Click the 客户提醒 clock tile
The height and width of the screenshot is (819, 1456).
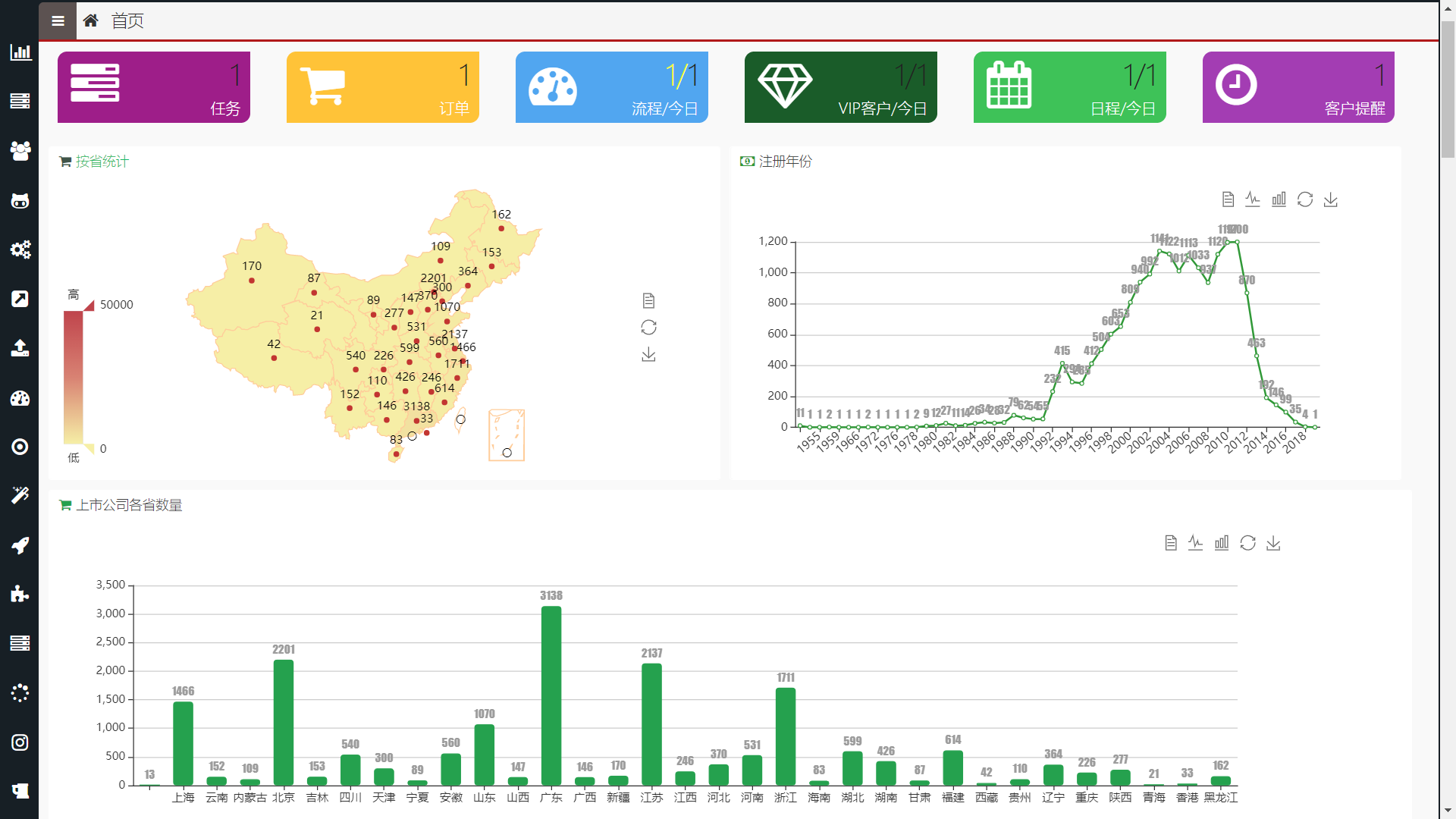[x=1298, y=87]
